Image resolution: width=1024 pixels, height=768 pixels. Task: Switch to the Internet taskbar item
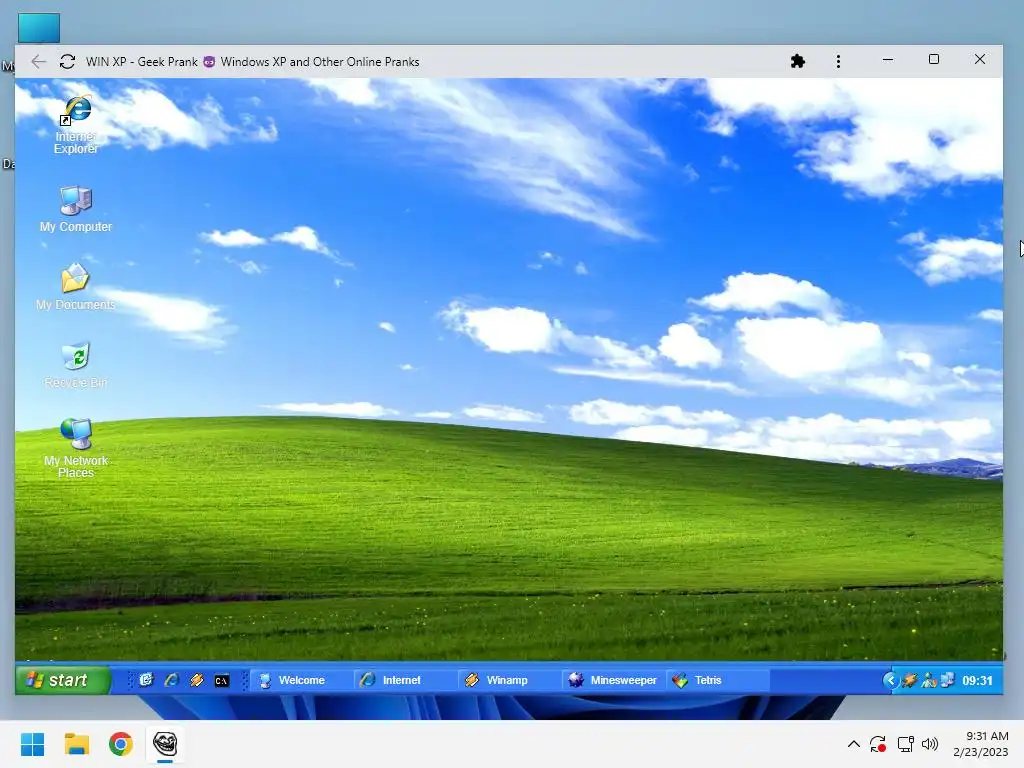pyautogui.click(x=405, y=680)
